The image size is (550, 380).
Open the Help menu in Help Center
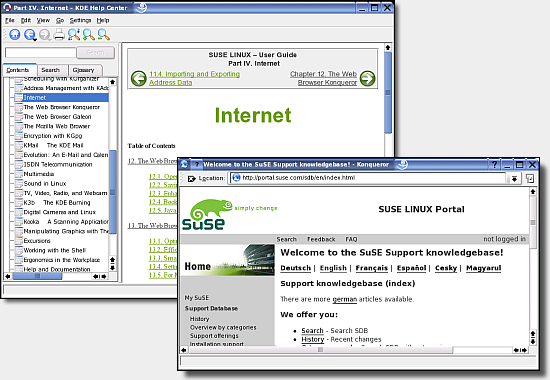[x=103, y=20]
